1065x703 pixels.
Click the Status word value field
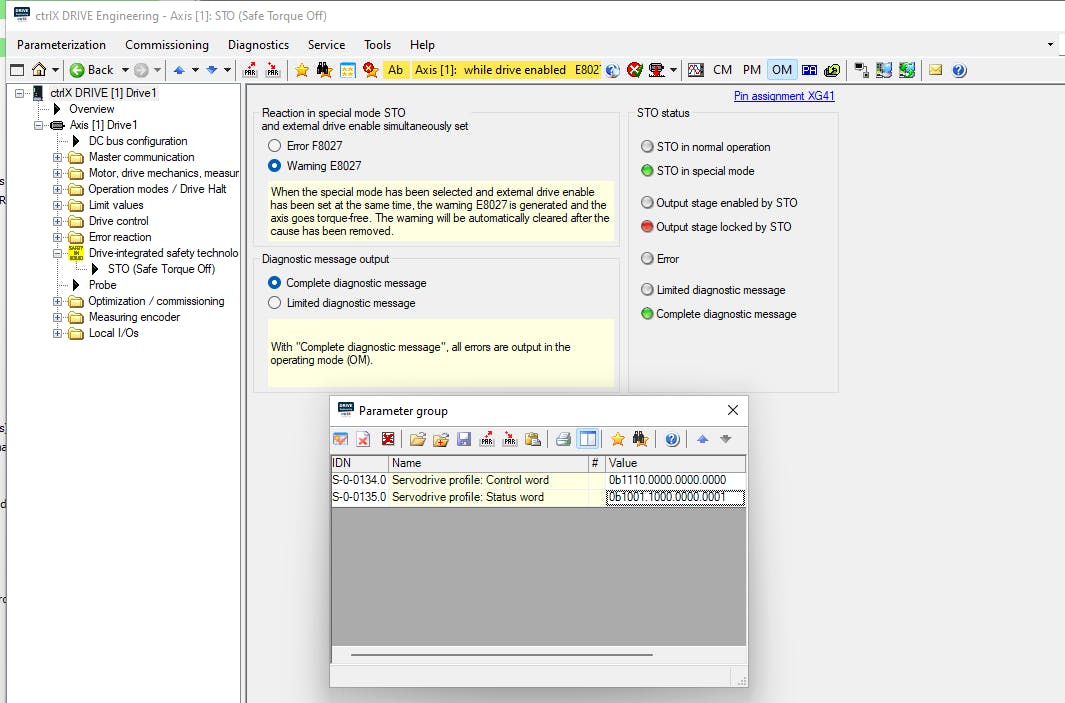[x=674, y=497]
